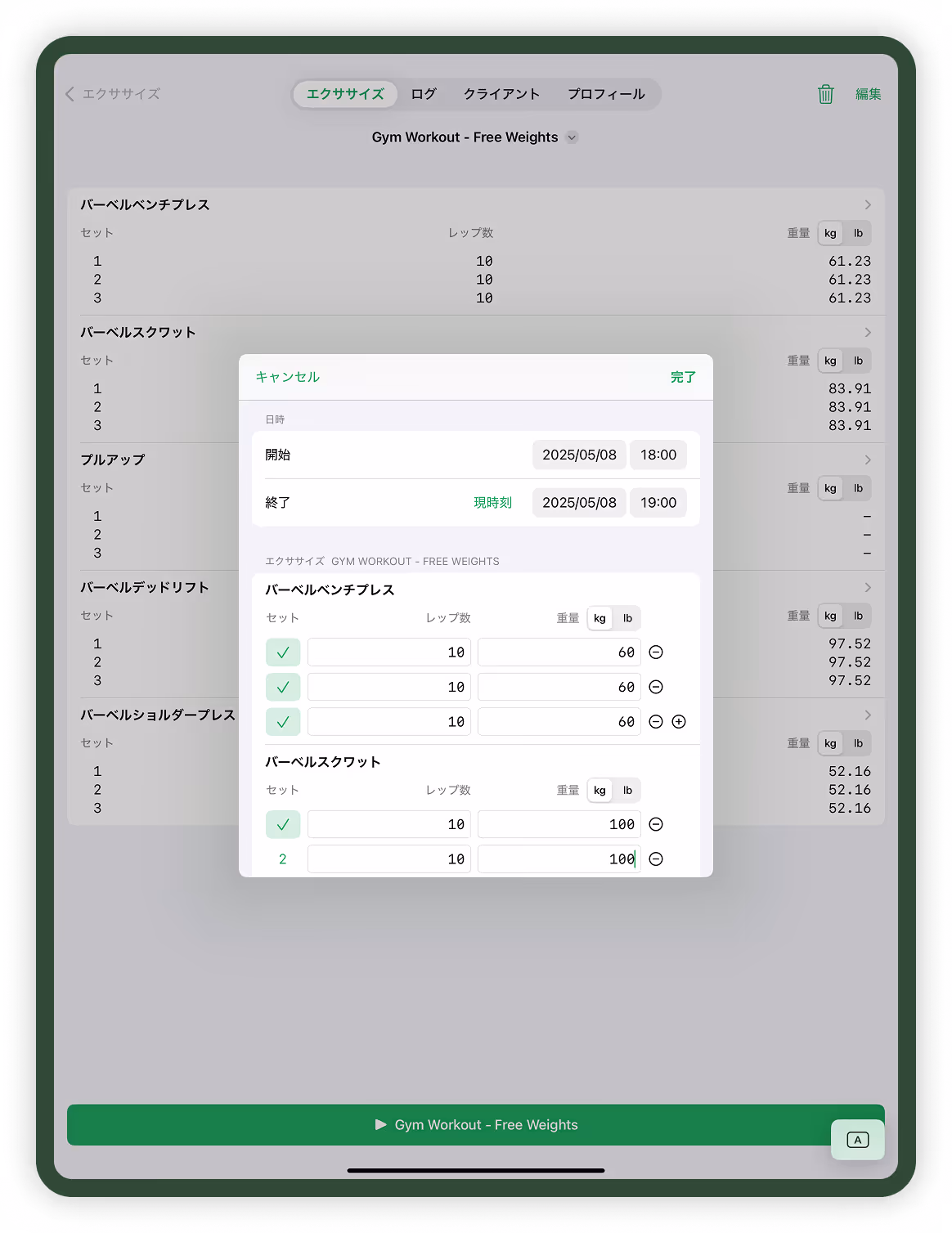Image resolution: width=952 pixels, height=1233 pixels.
Task: Open start date 2025/05/08 picker
Action: pyautogui.click(x=579, y=455)
